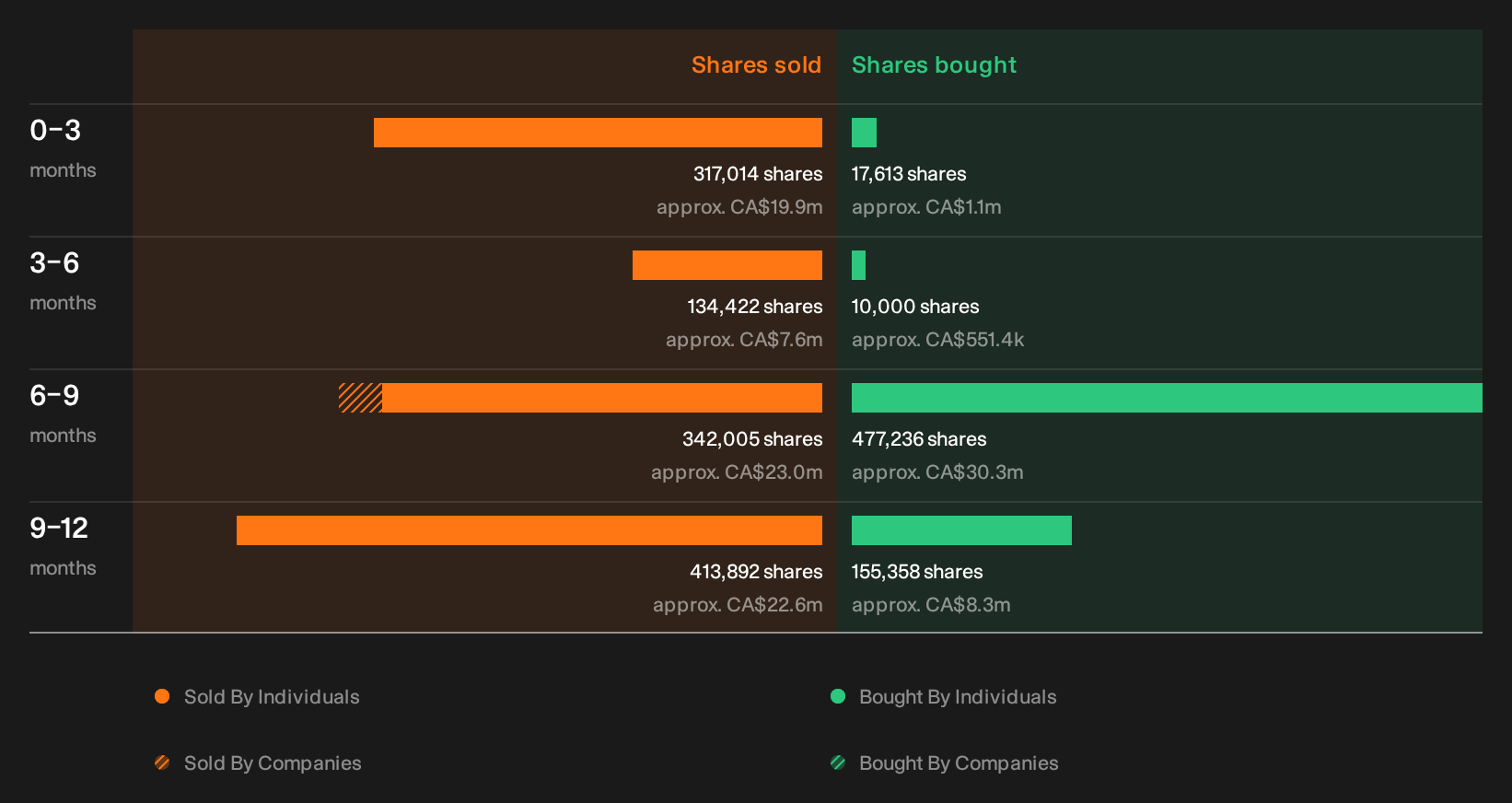
Task: Click the approx. CA$23.0m amount
Action: (737, 472)
